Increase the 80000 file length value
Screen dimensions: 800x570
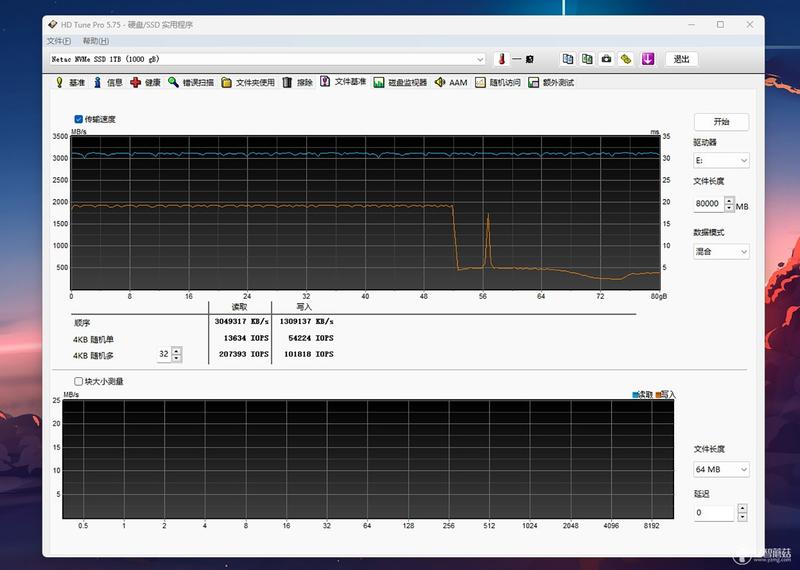[730, 201]
